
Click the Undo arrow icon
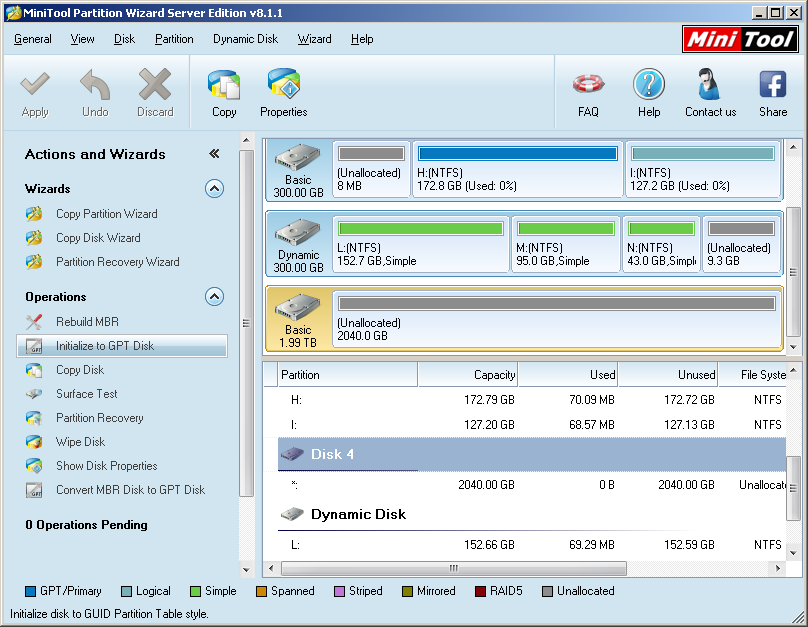tap(95, 92)
